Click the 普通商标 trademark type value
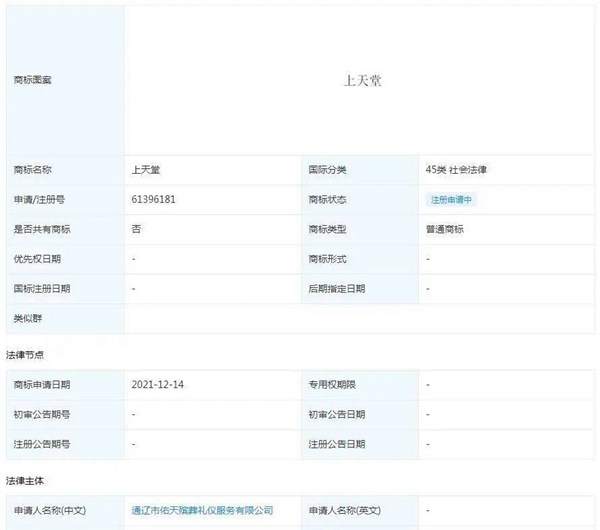 click(x=444, y=229)
